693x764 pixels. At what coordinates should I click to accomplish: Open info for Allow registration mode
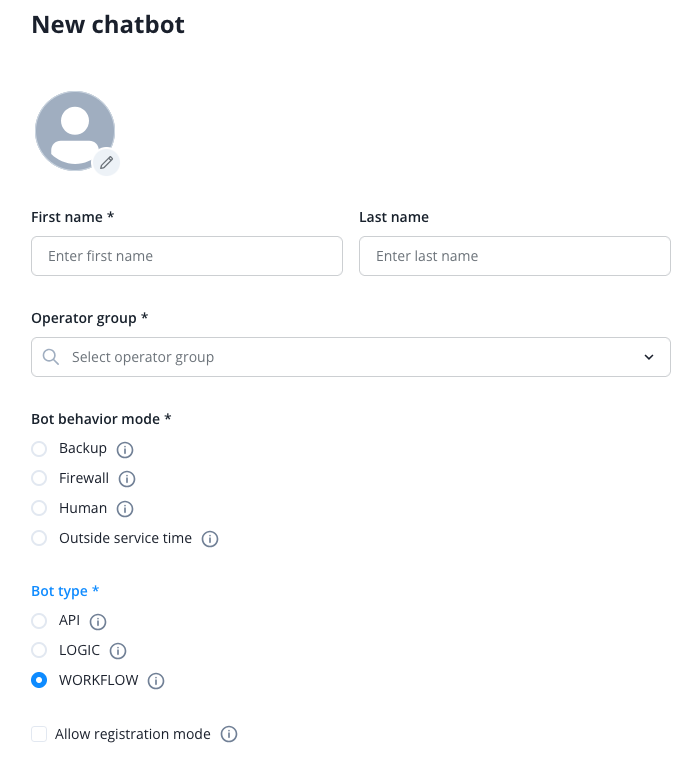click(x=229, y=735)
